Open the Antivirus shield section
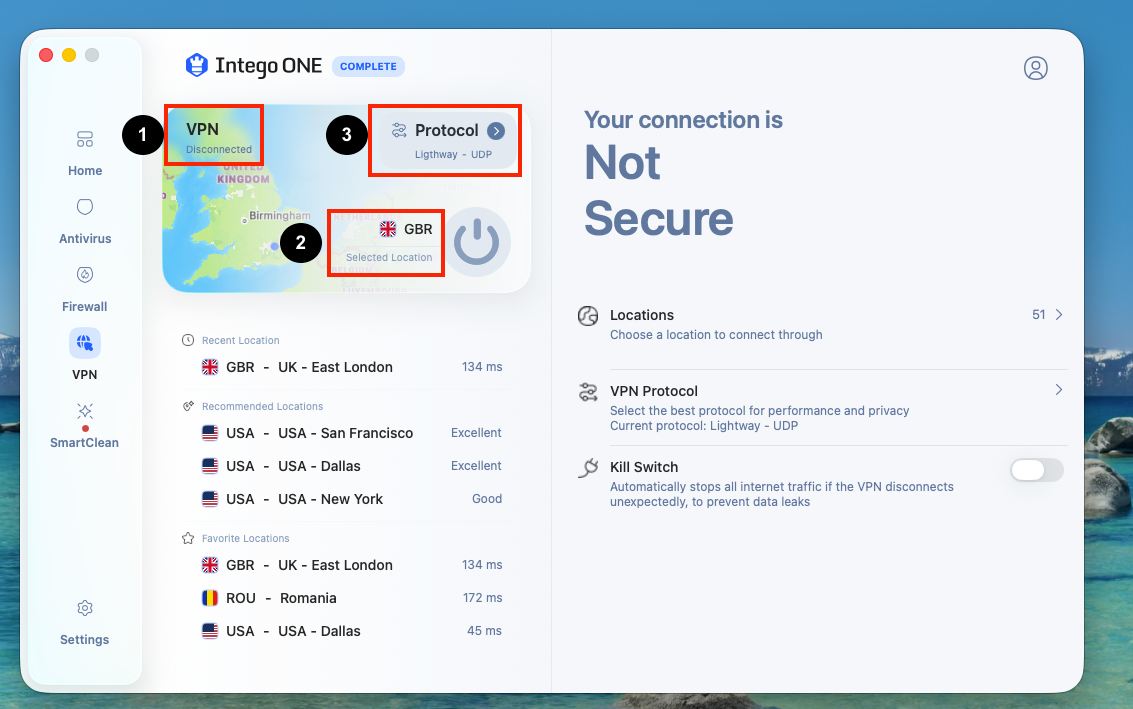This screenshot has width=1133, height=709. coord(85,221)
